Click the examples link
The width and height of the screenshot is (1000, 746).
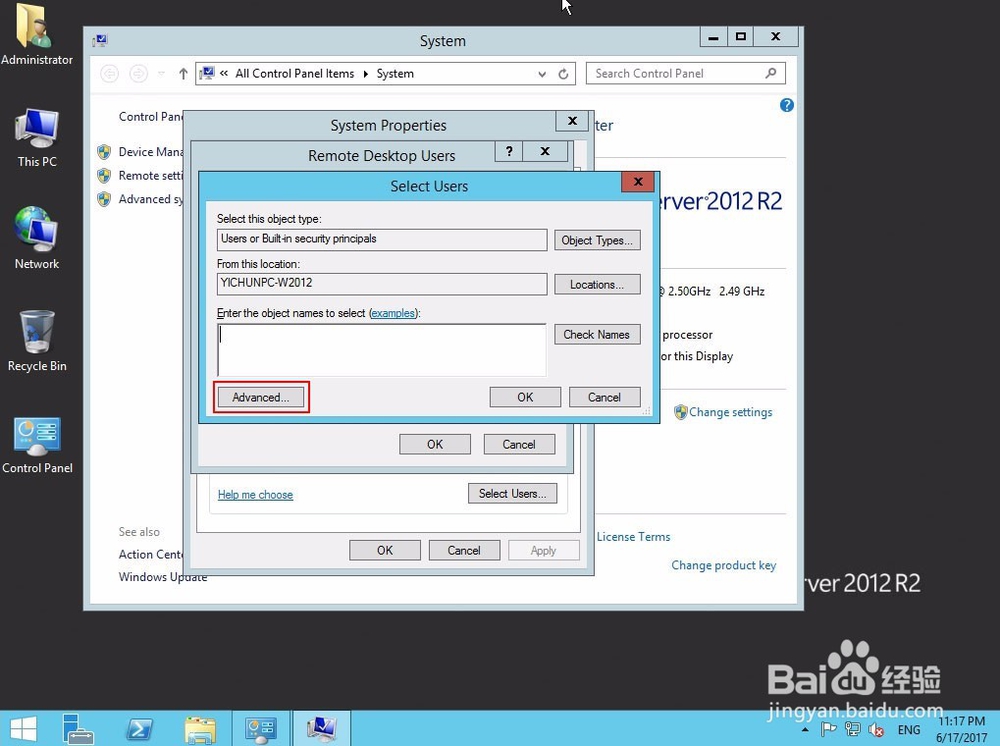393,313
